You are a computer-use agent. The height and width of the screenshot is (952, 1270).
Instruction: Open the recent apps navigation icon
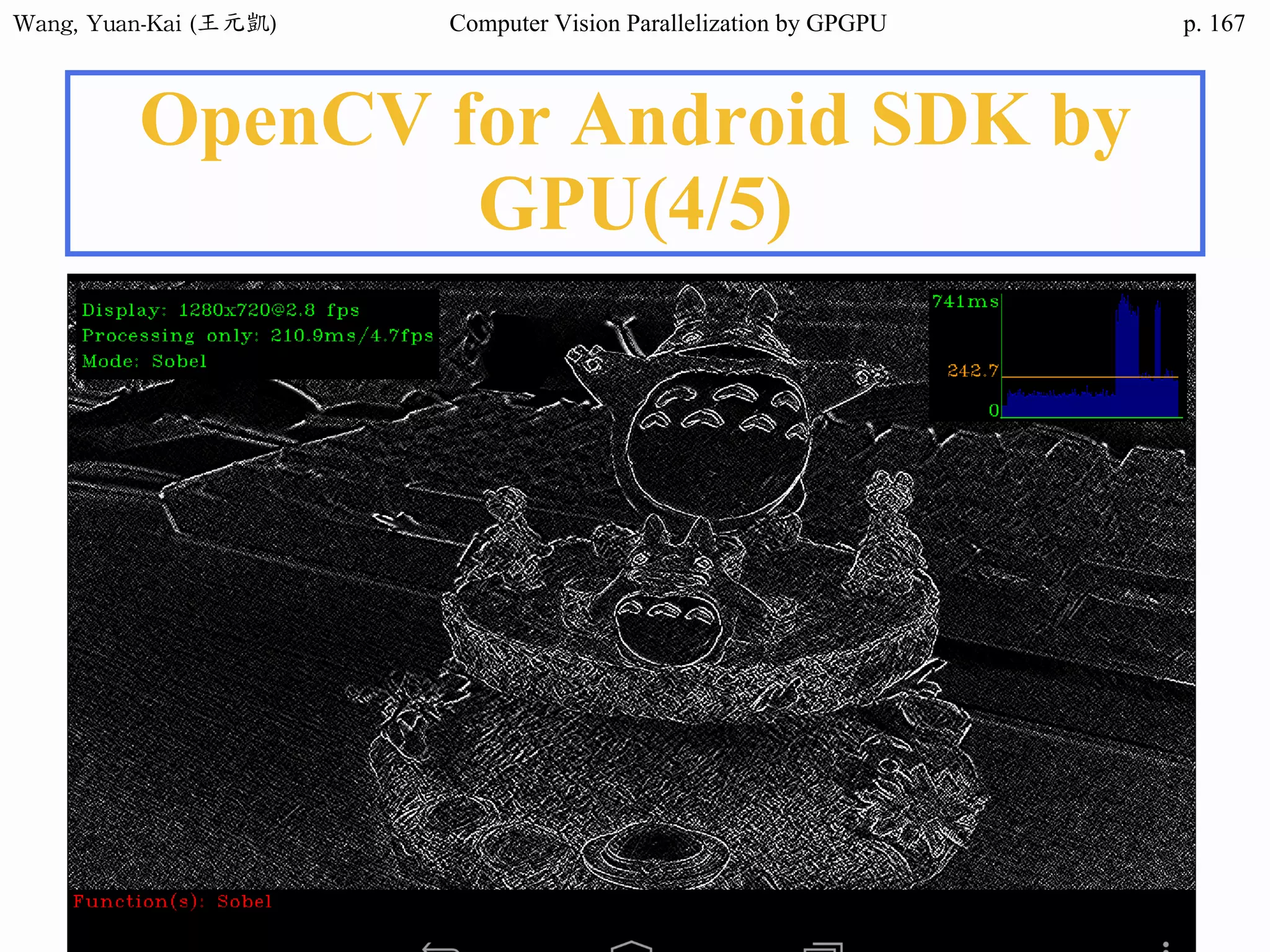(x=823, y=946)
